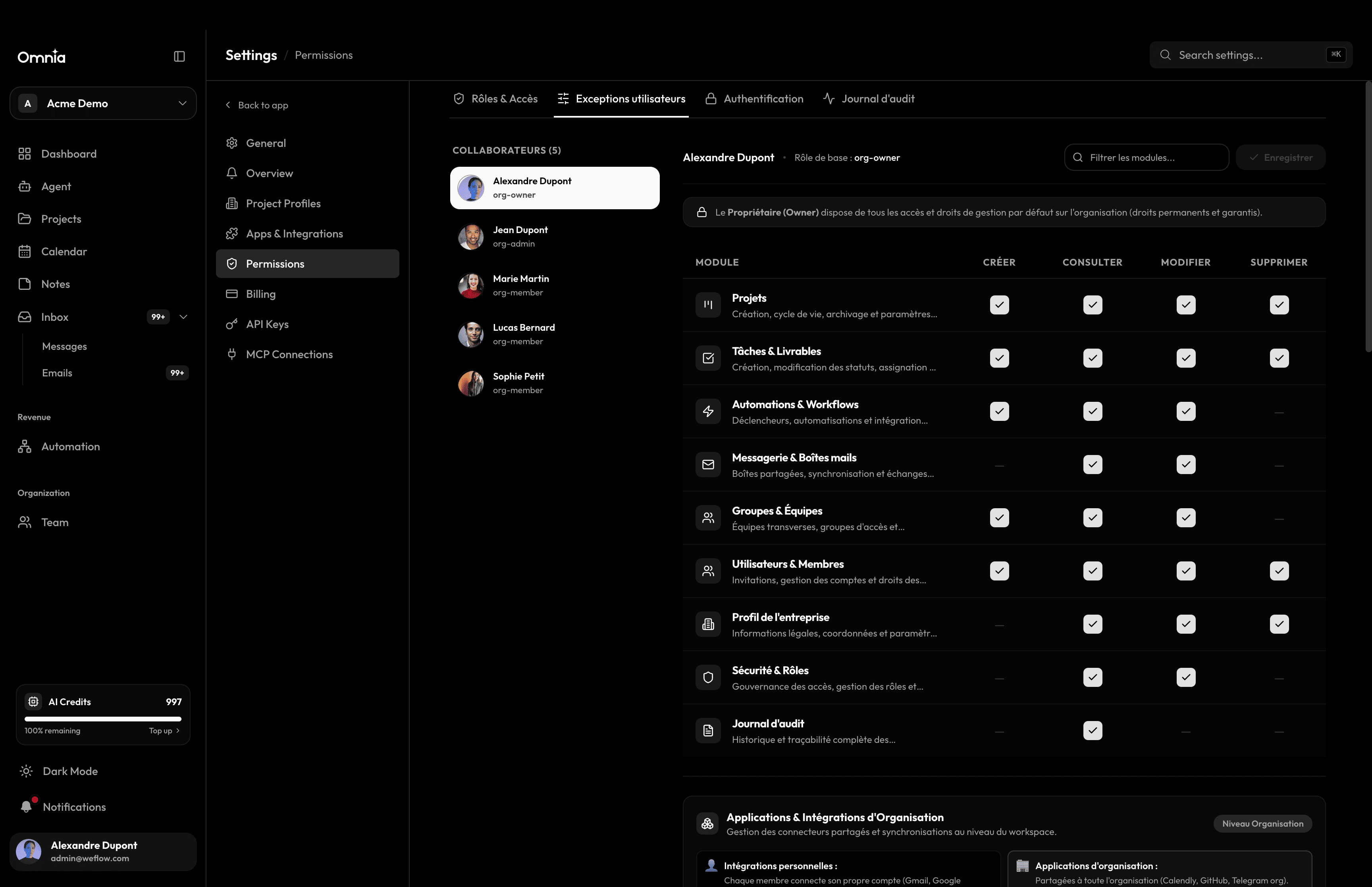Click the Sécurité & Rôles shield icon

click(x=708, y=677)
